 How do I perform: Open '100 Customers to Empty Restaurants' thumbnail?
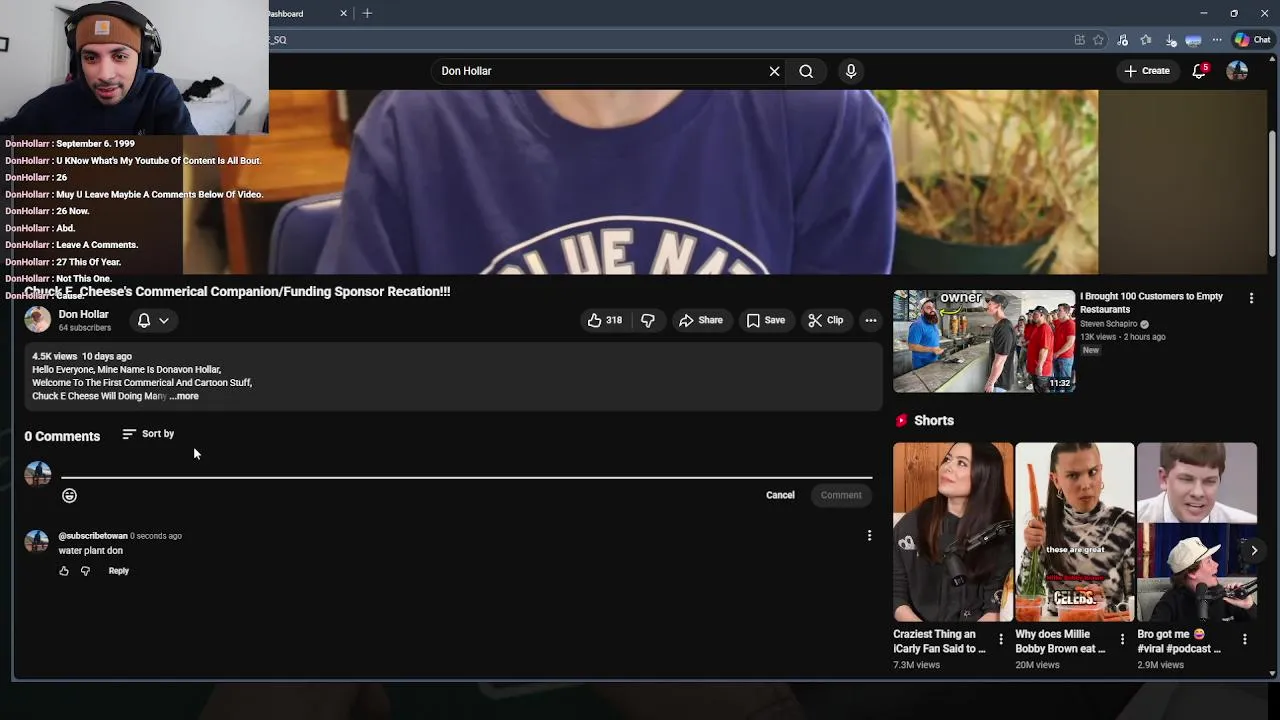984,341
